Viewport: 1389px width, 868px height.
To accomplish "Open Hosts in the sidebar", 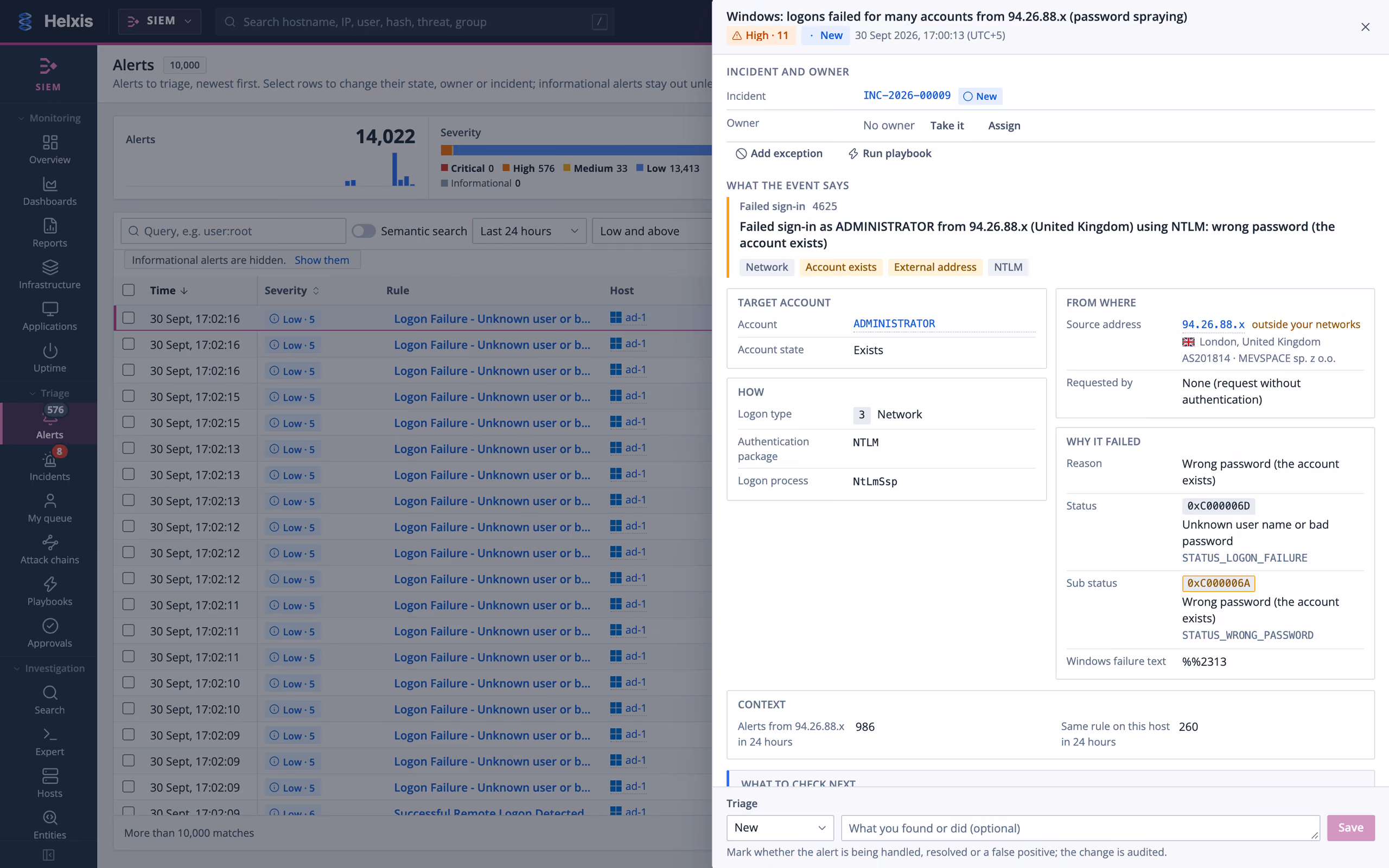I will 50,783.
